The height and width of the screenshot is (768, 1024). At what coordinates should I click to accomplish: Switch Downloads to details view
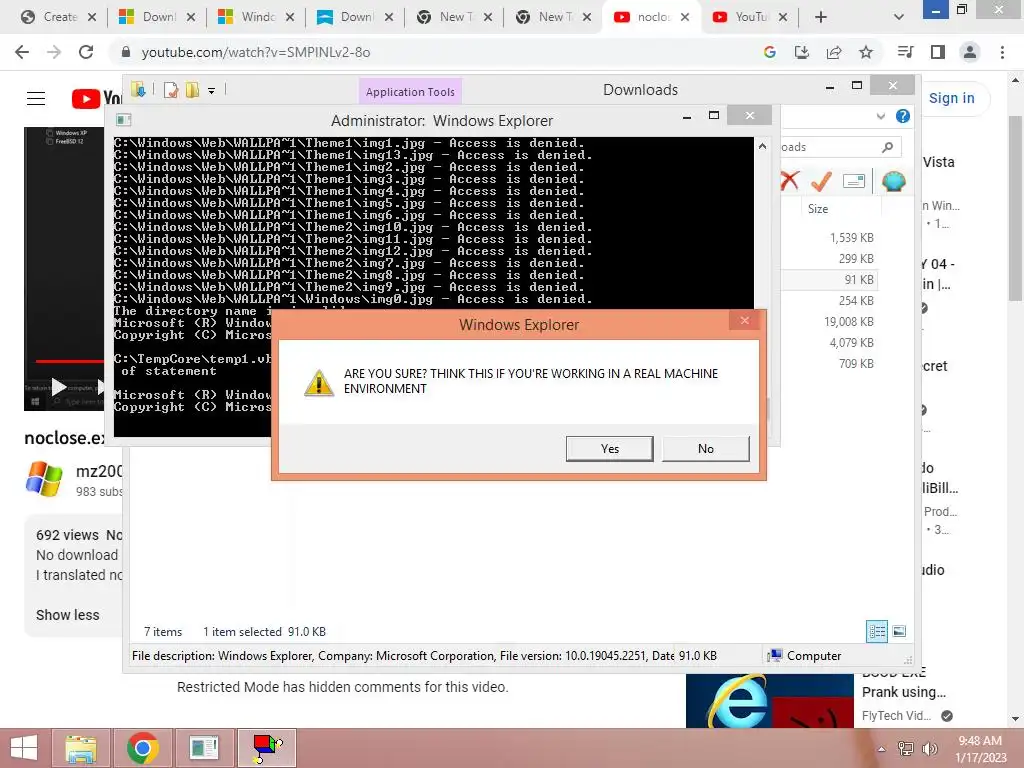click(877, 631)
